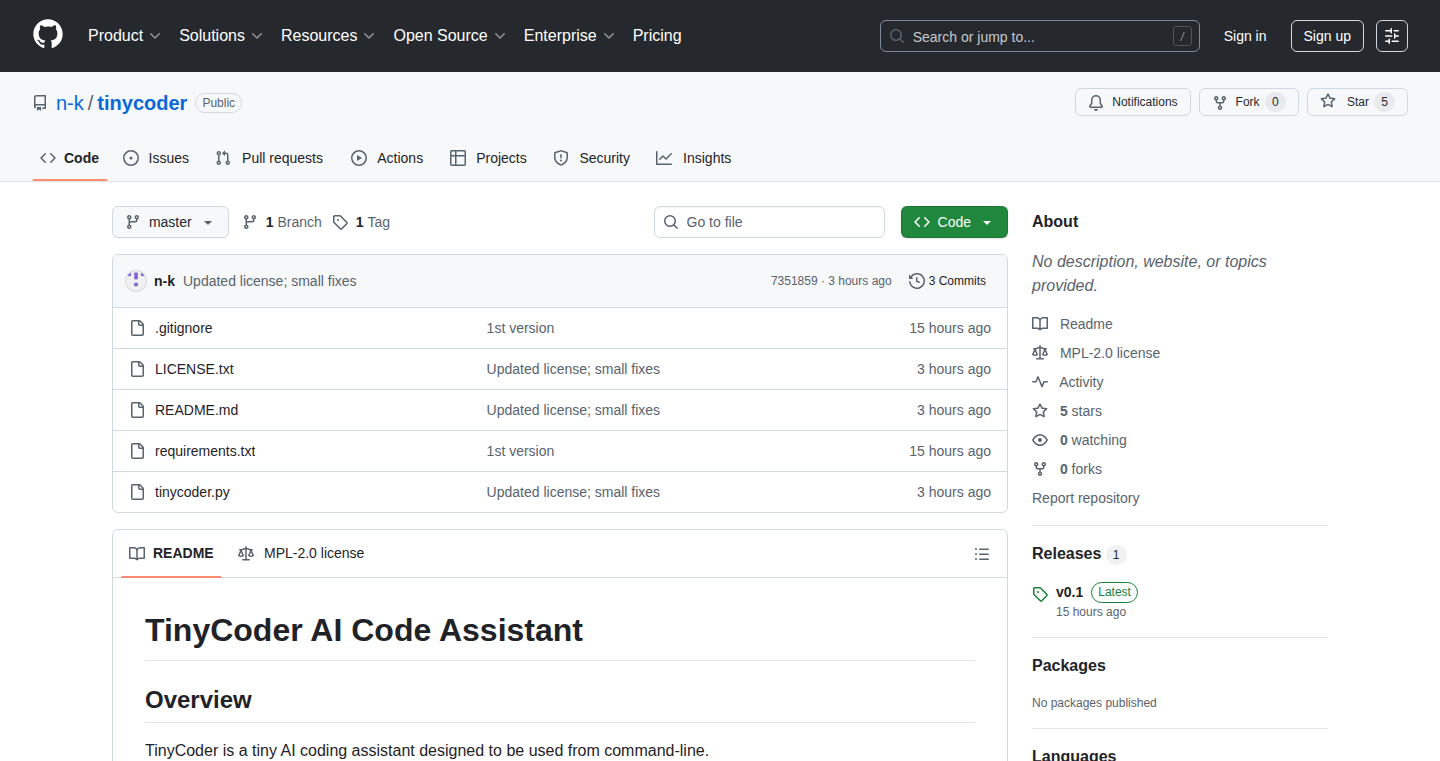Viewport: 1440px width, 761px height.
Task: Click the repository icon beside n-k
Action: point(40,103)
